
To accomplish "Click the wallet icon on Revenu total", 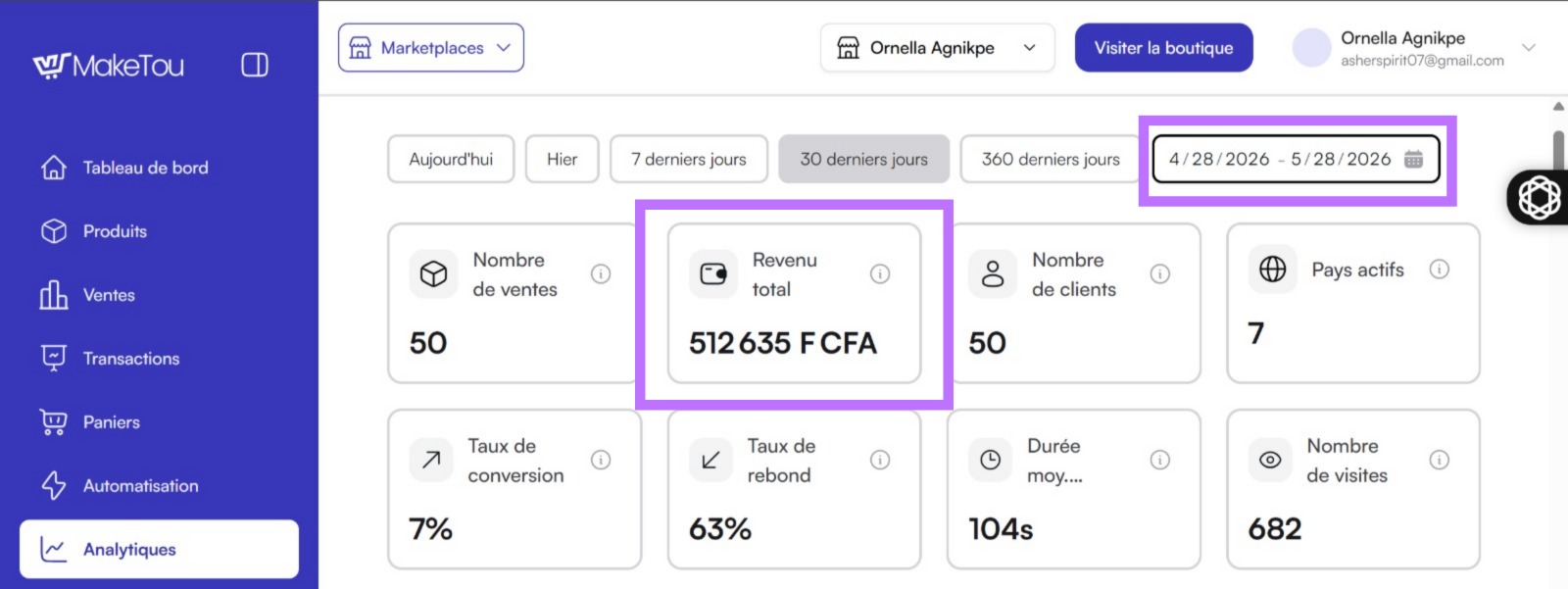I will [712, 274].
